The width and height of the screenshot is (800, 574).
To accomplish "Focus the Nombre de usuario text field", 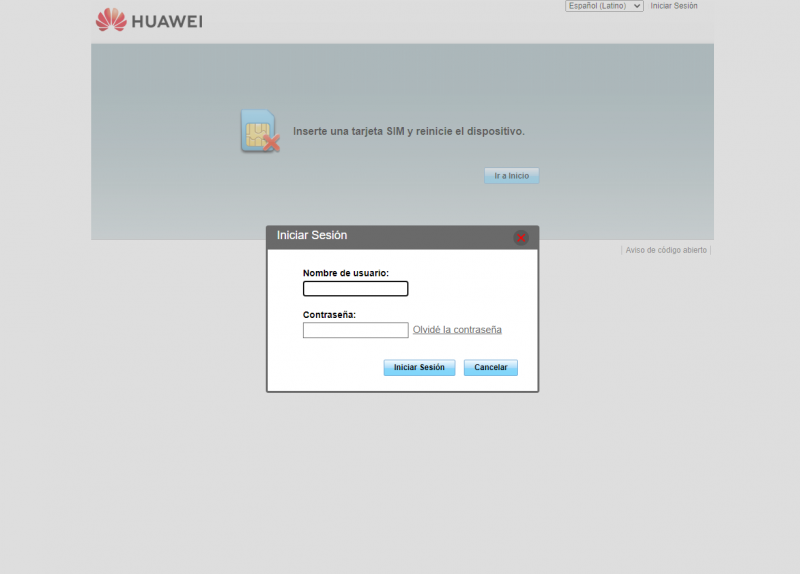I will (x=355, y=289).
